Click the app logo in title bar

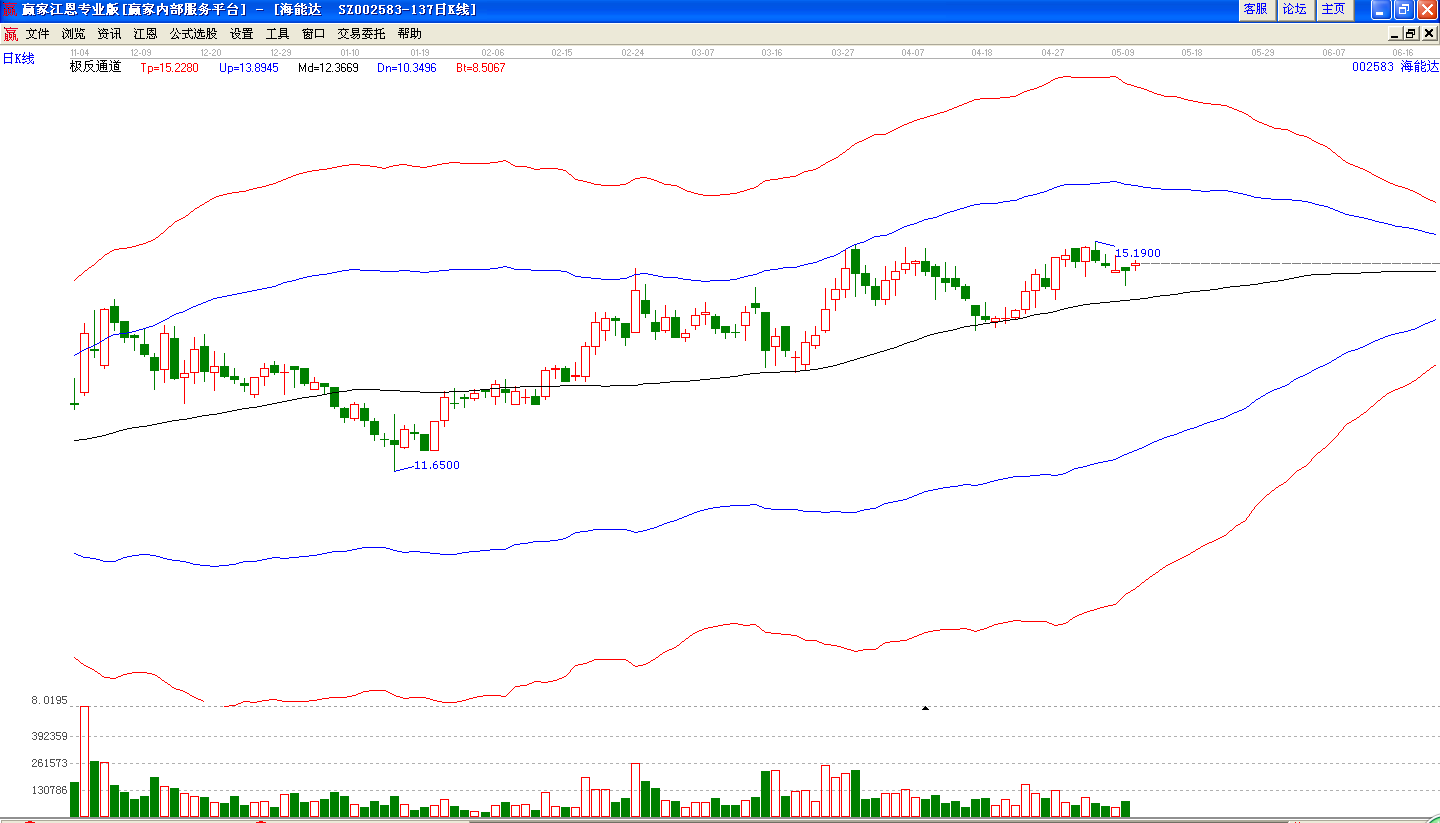coord(10,10)
